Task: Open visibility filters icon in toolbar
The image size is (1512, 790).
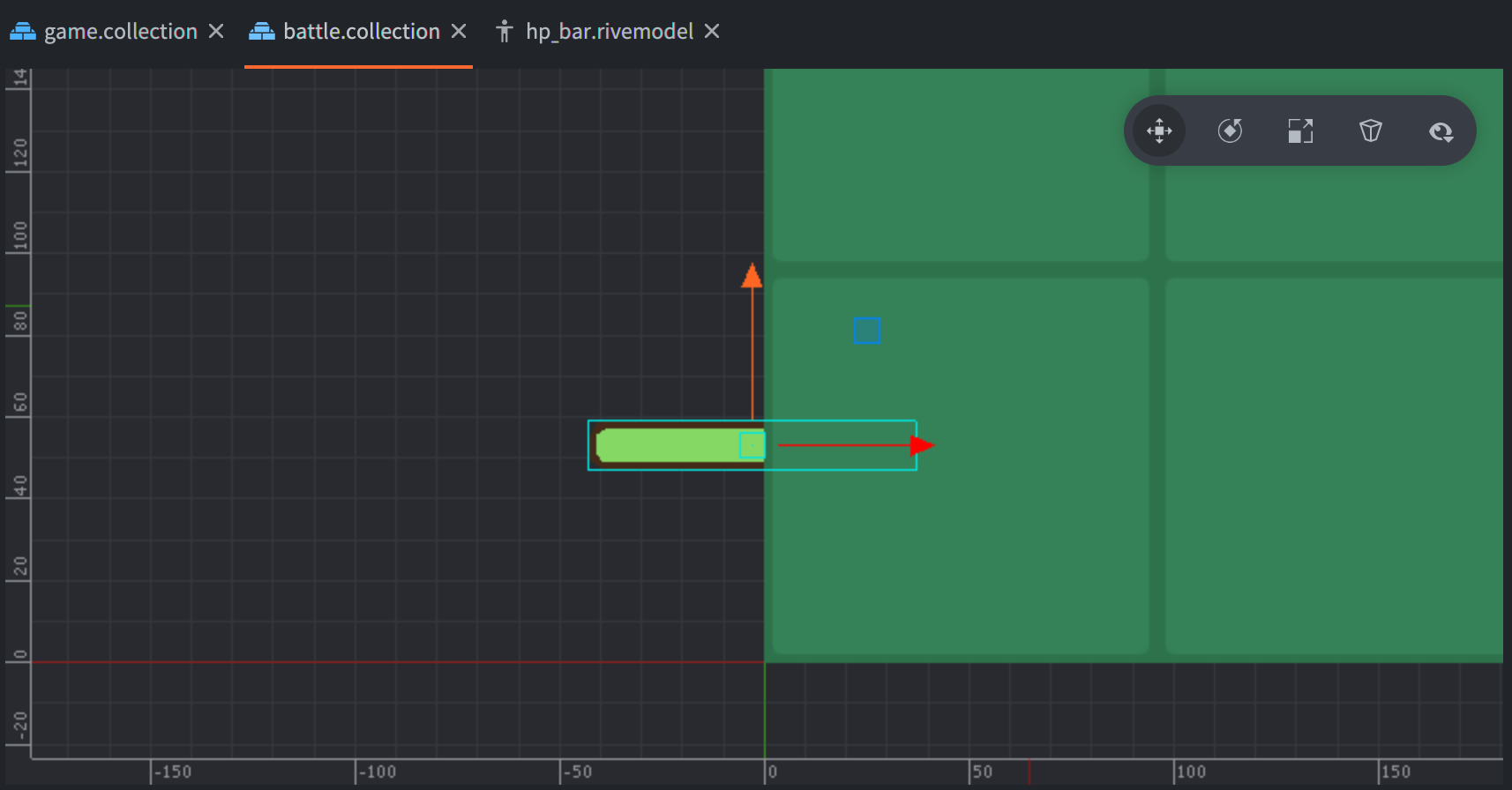Action: tap(1441, 131)
